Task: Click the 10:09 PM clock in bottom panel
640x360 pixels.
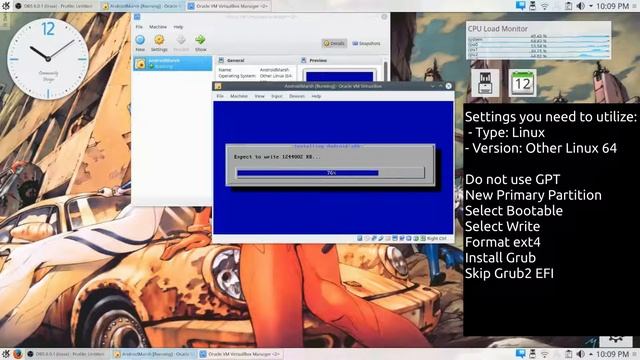Action: pos(612,354)
